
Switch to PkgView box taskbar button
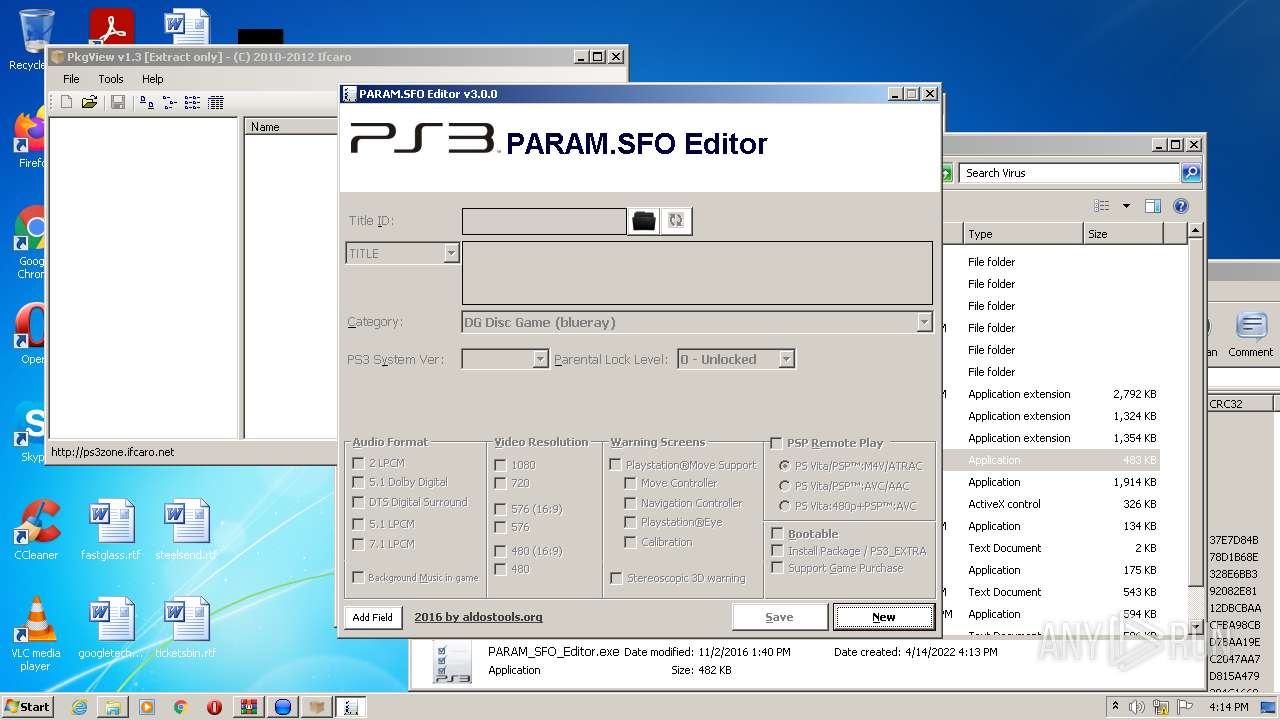317,707
